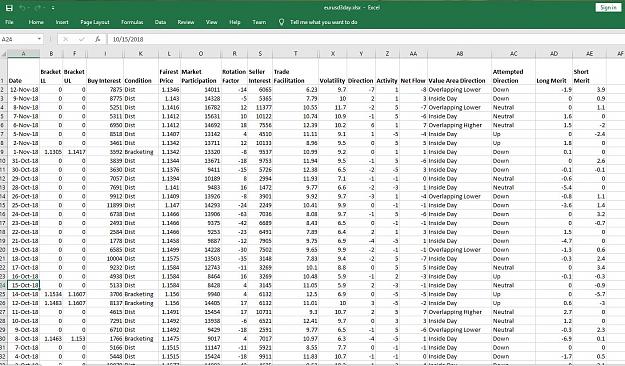625x366 pixels.
Task: Click the Sign in button
Action: pos(608,8)
